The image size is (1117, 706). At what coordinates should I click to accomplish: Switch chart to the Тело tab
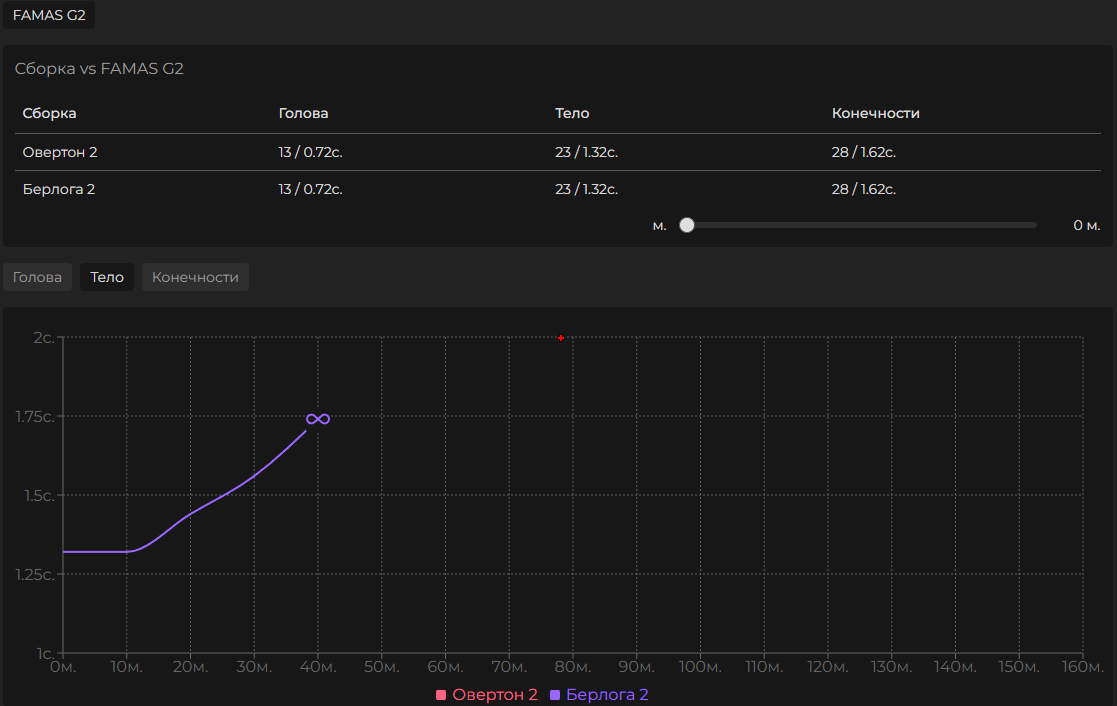click(107, 277)
